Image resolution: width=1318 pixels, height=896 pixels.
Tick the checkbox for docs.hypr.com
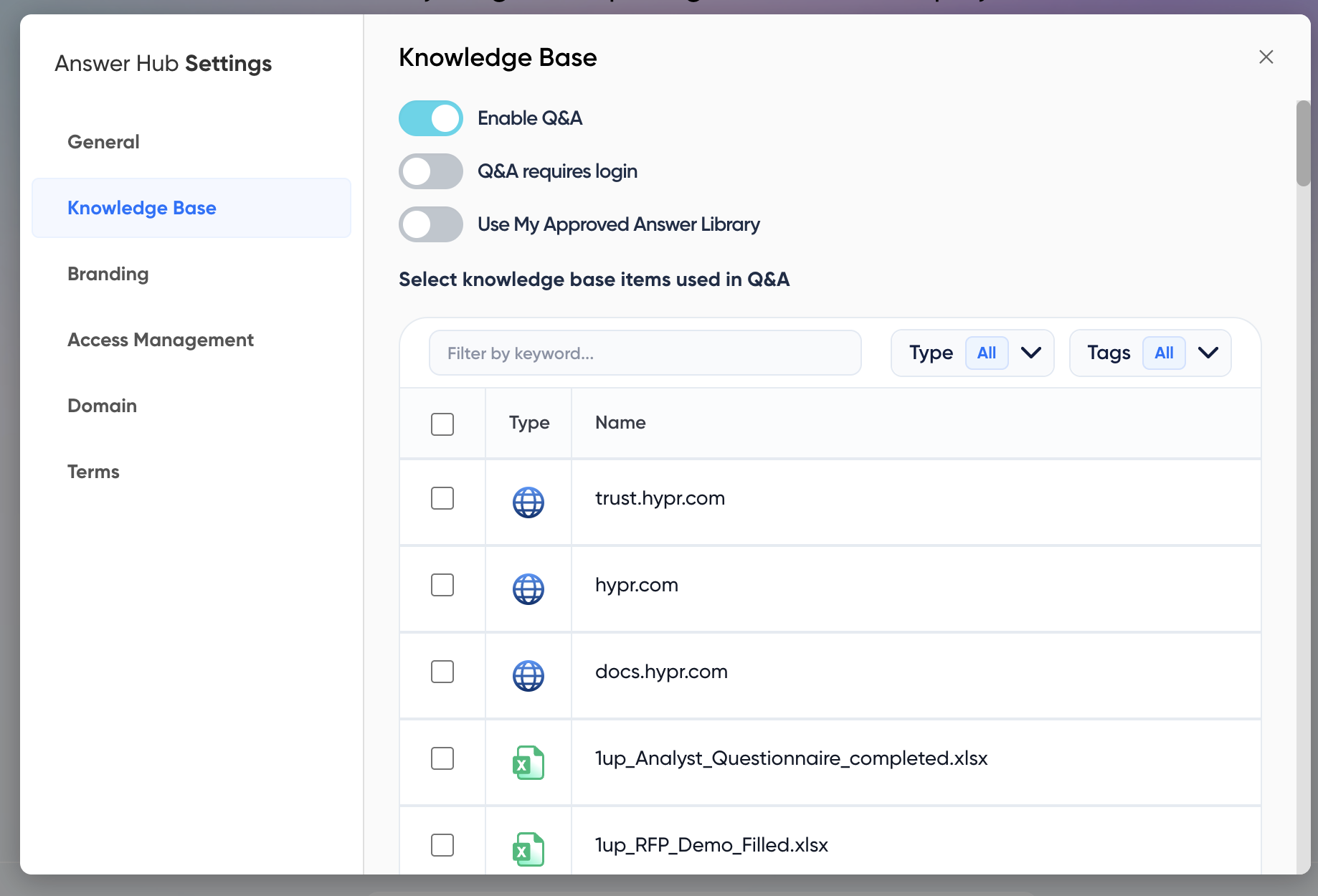[x=442, y=672]
